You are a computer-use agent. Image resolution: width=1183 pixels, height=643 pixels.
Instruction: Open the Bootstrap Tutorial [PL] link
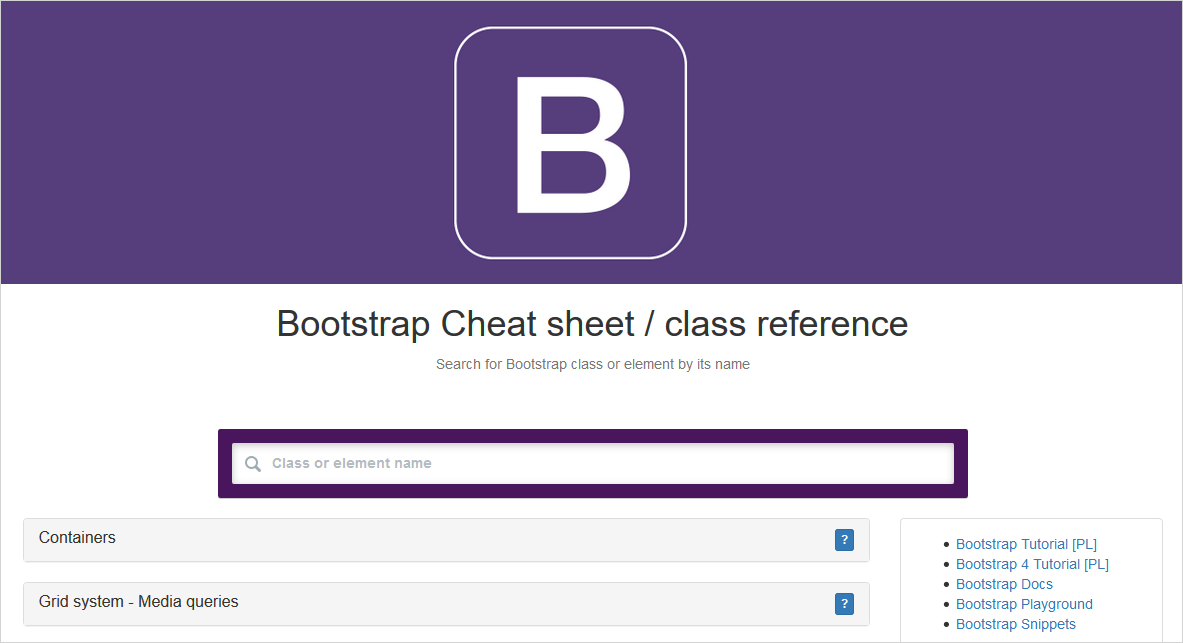[x=1026, y=544]
